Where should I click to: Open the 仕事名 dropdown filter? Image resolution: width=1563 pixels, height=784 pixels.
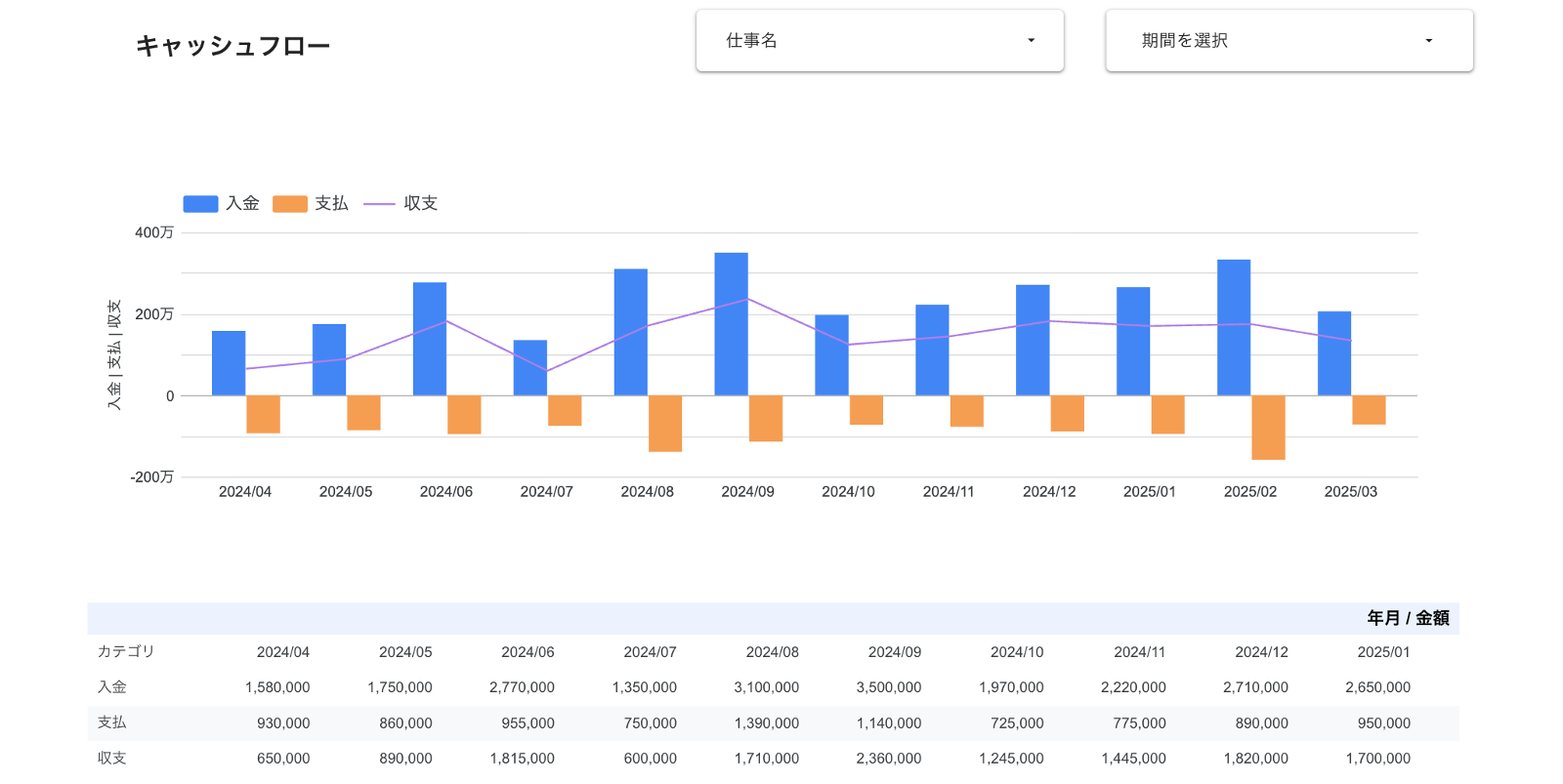point(878,41)
